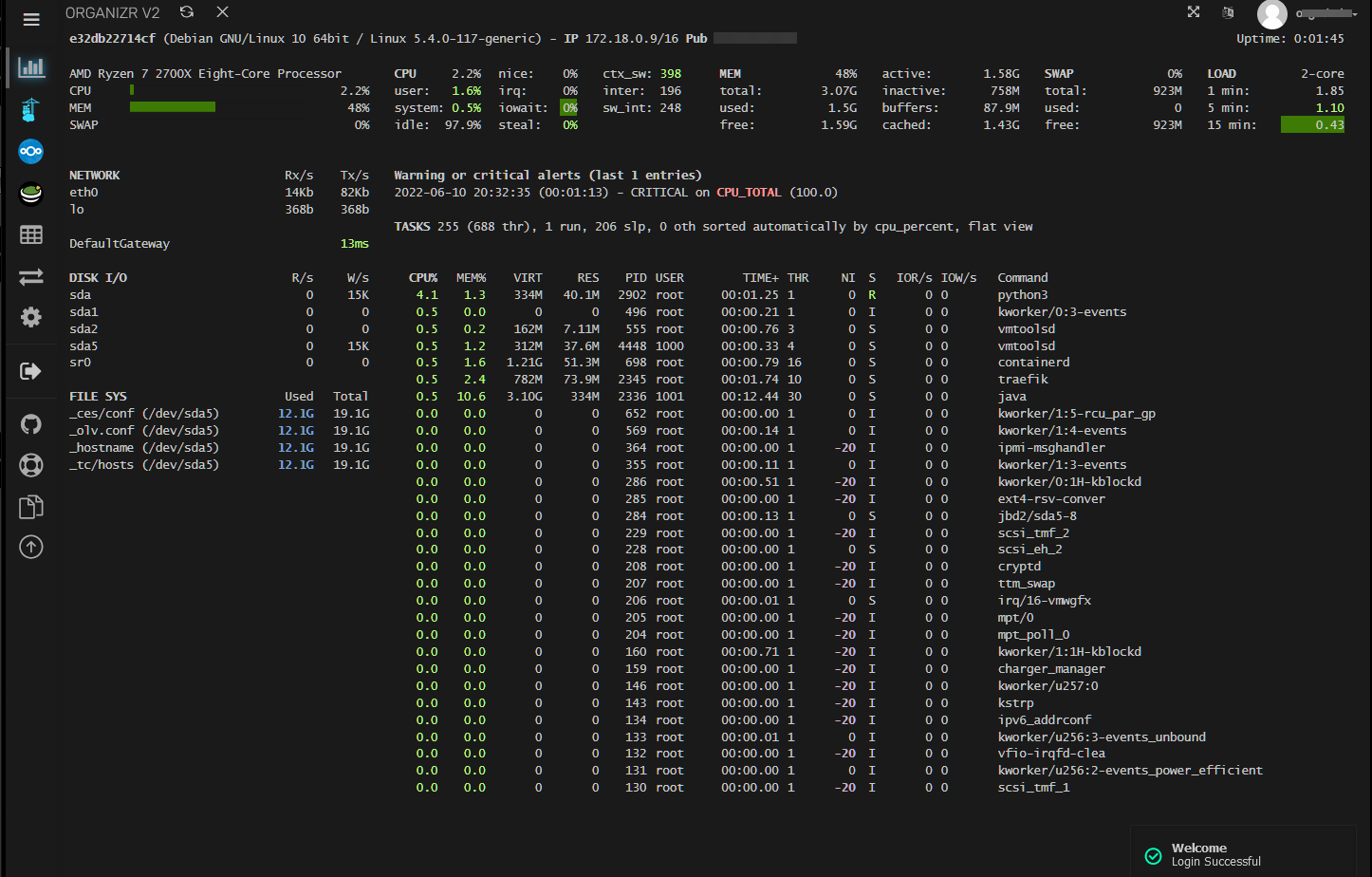Click the MEM% column header

click(471, 278)
